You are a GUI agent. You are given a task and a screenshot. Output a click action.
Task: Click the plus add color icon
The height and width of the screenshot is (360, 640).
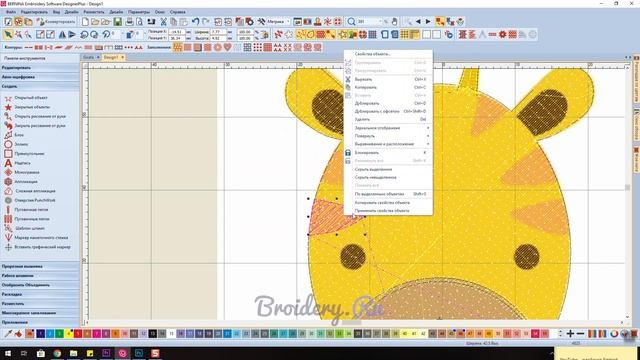(571, 334)
